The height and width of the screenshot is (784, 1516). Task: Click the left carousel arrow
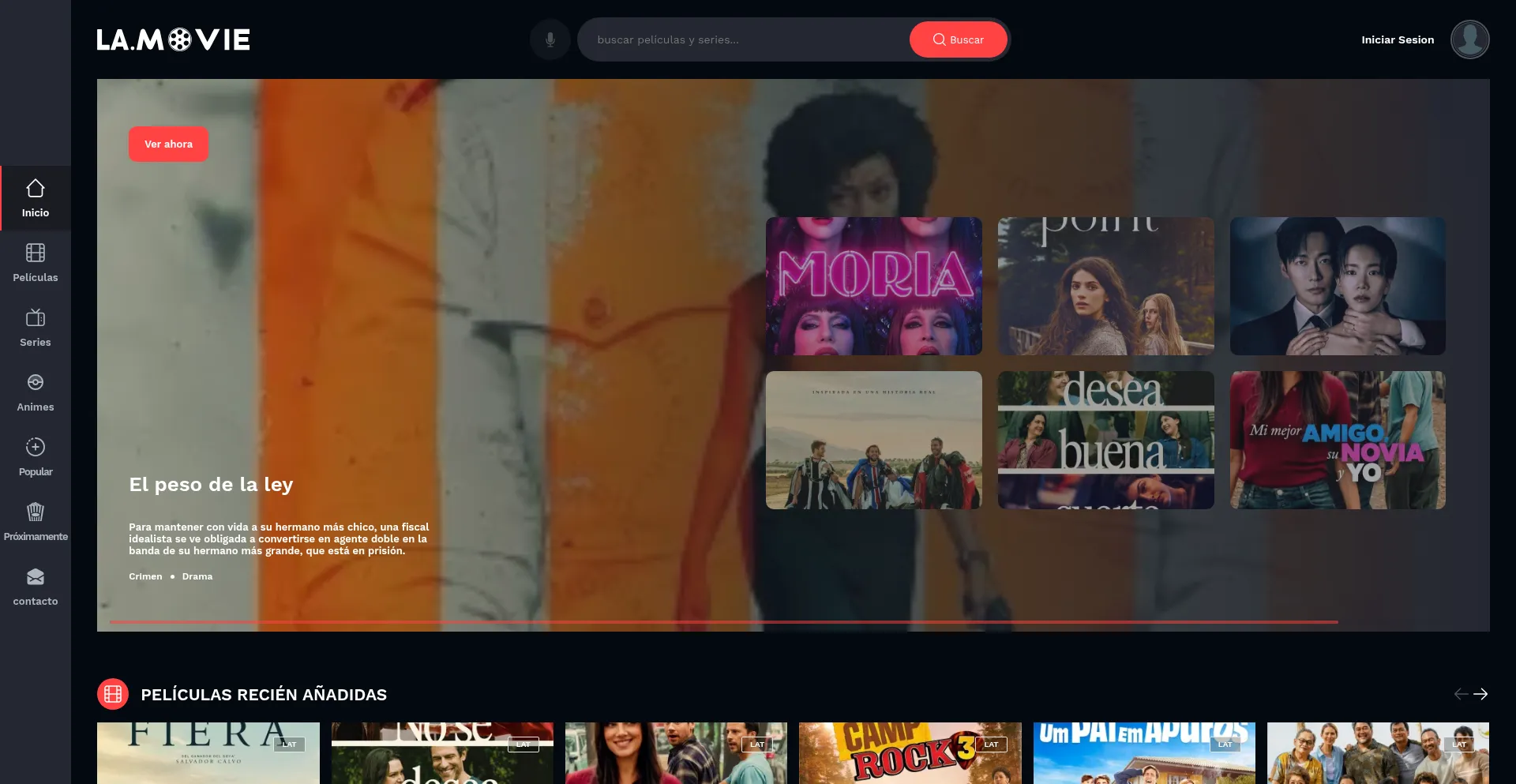pyautogui.click(x=1462, y=694)
